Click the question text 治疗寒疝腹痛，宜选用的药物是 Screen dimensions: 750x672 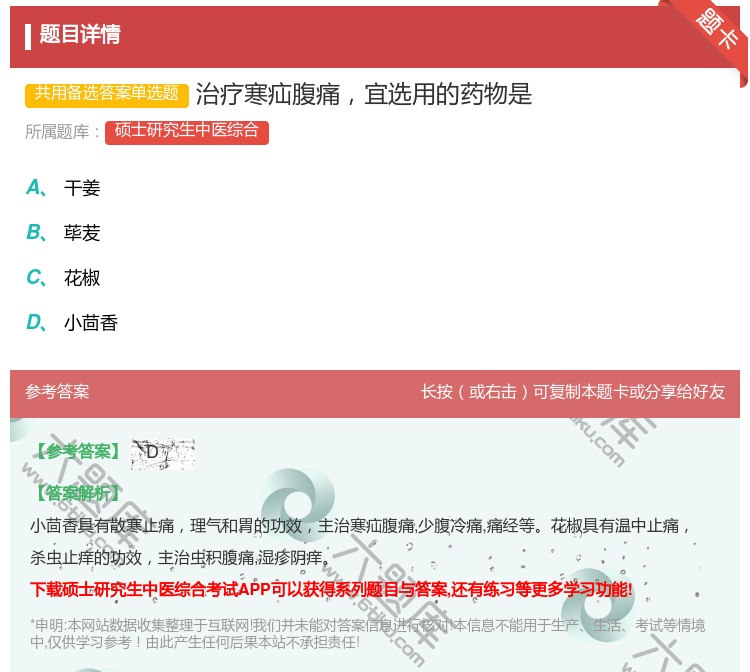pos(364,94)
